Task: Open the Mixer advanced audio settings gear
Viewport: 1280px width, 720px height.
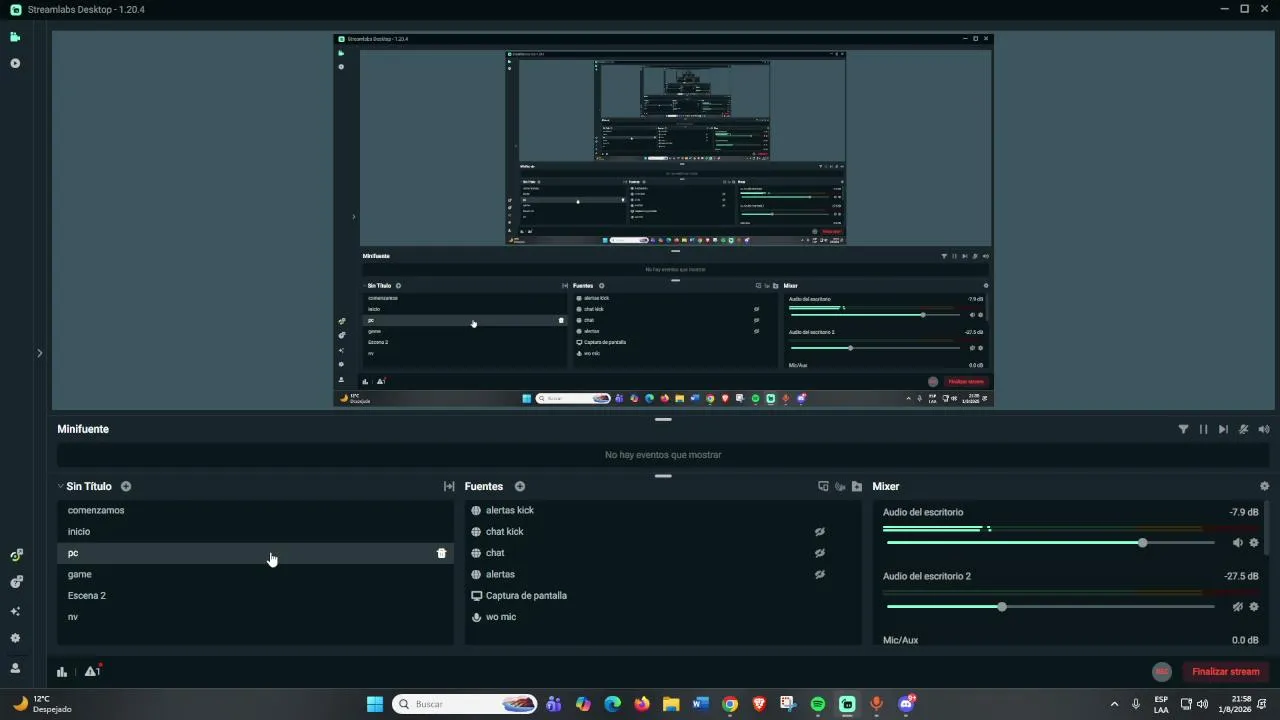Action: pyautogui.click(x=1264, y=487)
